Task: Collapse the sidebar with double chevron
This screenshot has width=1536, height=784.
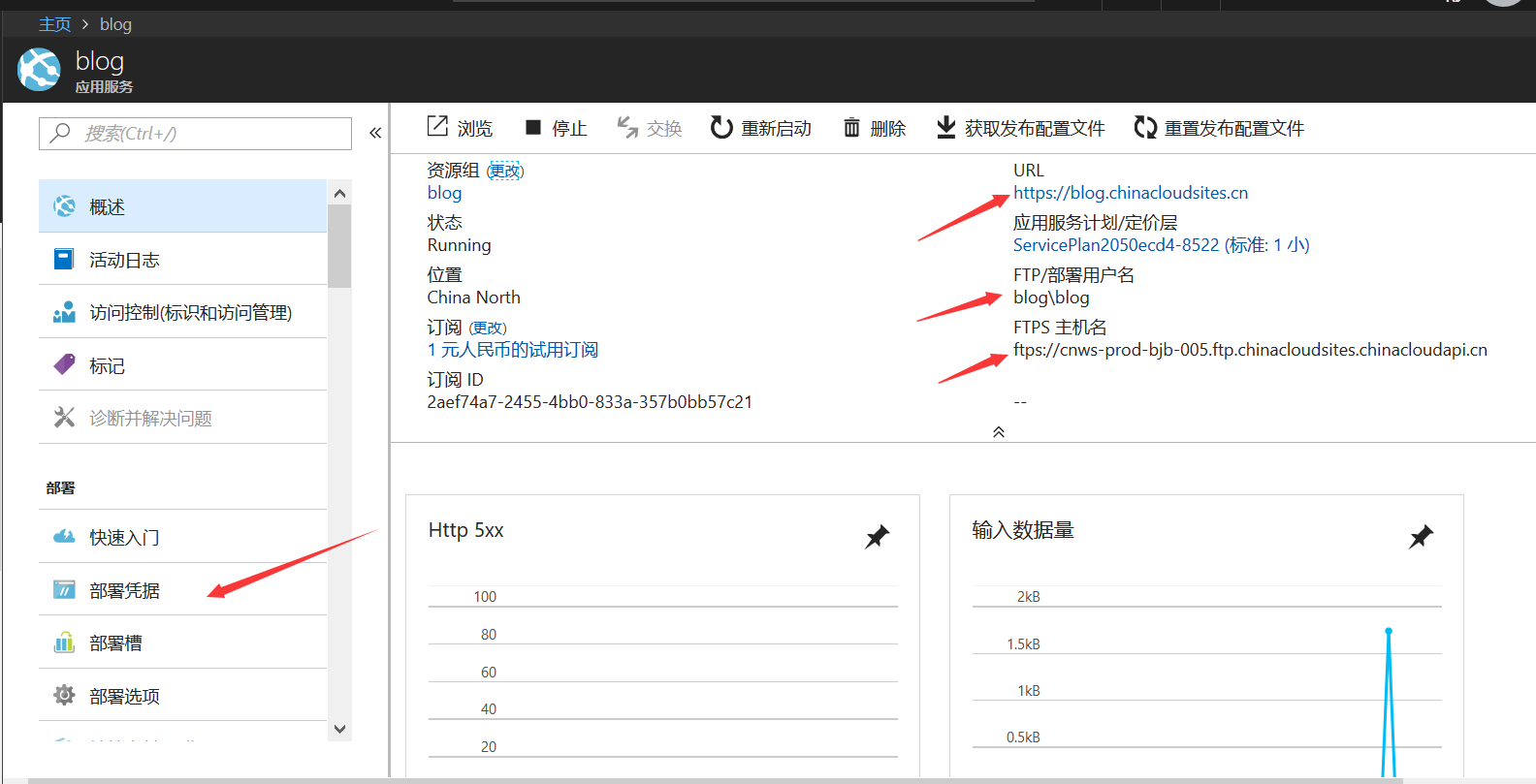Action: coord(375,133)
